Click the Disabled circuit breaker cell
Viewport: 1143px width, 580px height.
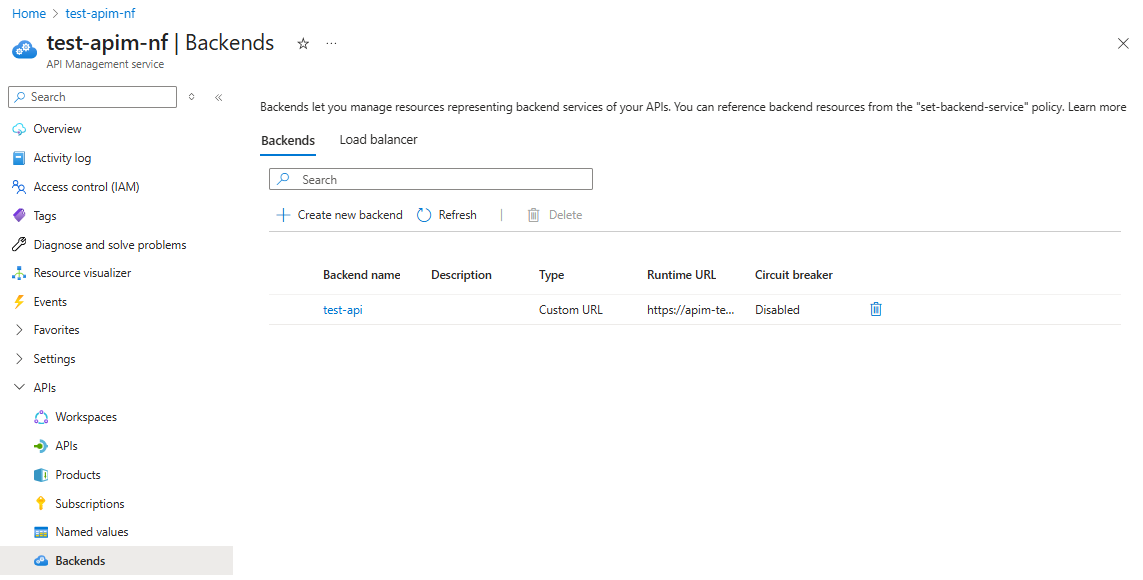pyautogui.click(x=777, y=310)
